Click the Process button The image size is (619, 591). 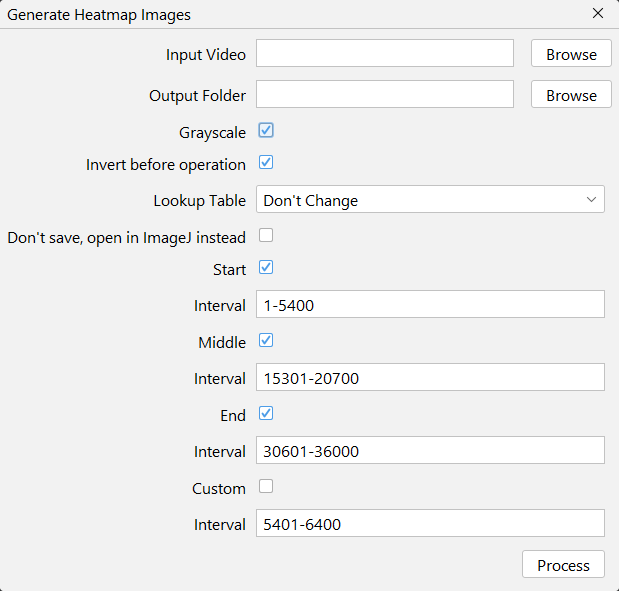(x=563, y=564)
